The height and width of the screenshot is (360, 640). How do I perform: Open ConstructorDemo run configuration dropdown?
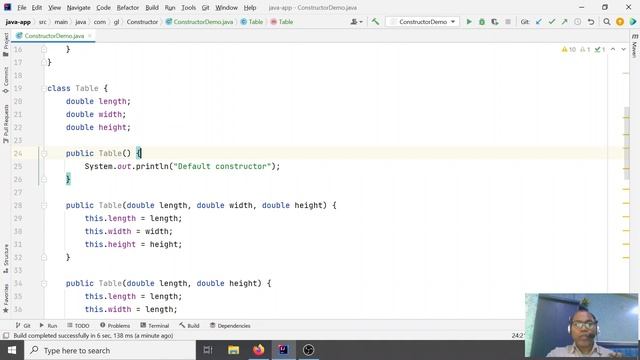(x=422, y=22)
